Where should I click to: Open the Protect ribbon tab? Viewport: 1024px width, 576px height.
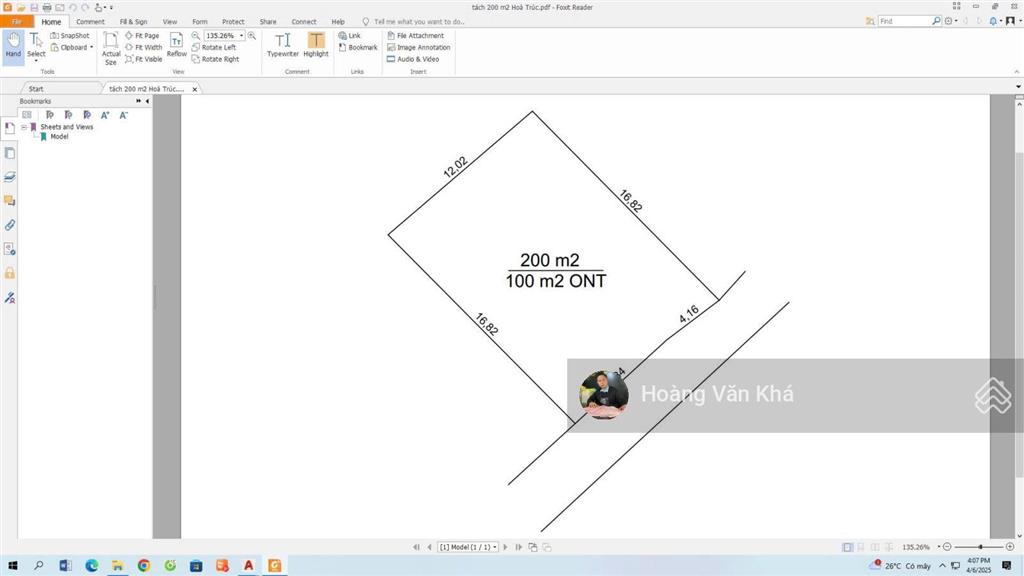[233, 21]
